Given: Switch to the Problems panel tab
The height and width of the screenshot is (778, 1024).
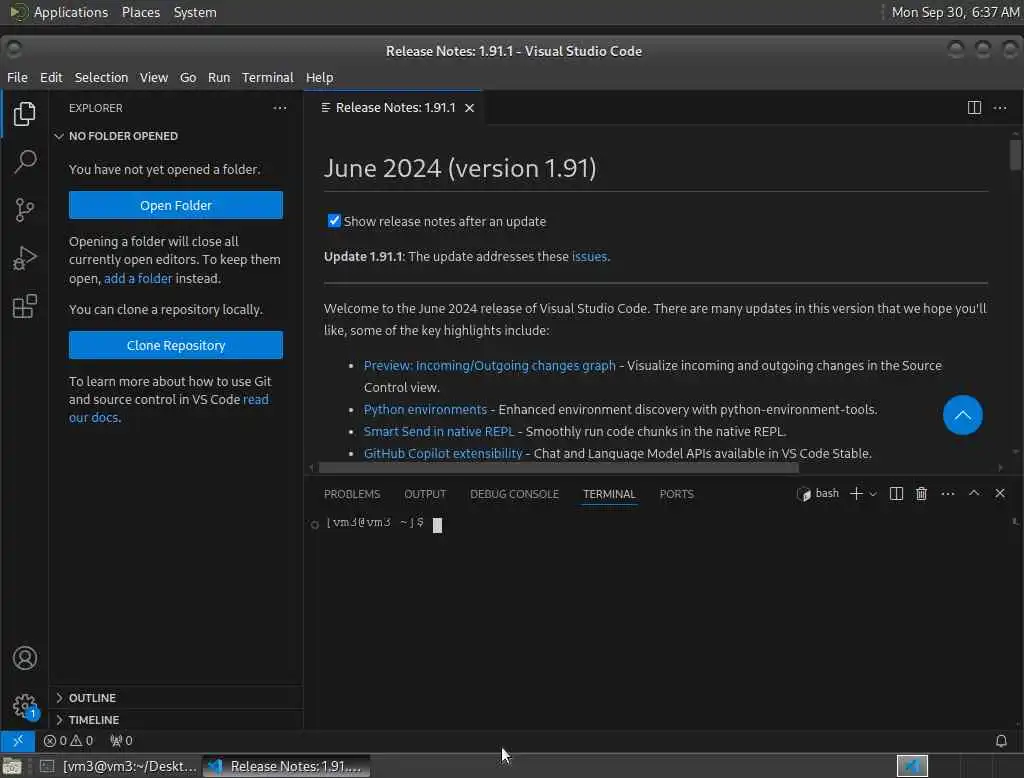Looking at the screenshot, I should point(351,494).
